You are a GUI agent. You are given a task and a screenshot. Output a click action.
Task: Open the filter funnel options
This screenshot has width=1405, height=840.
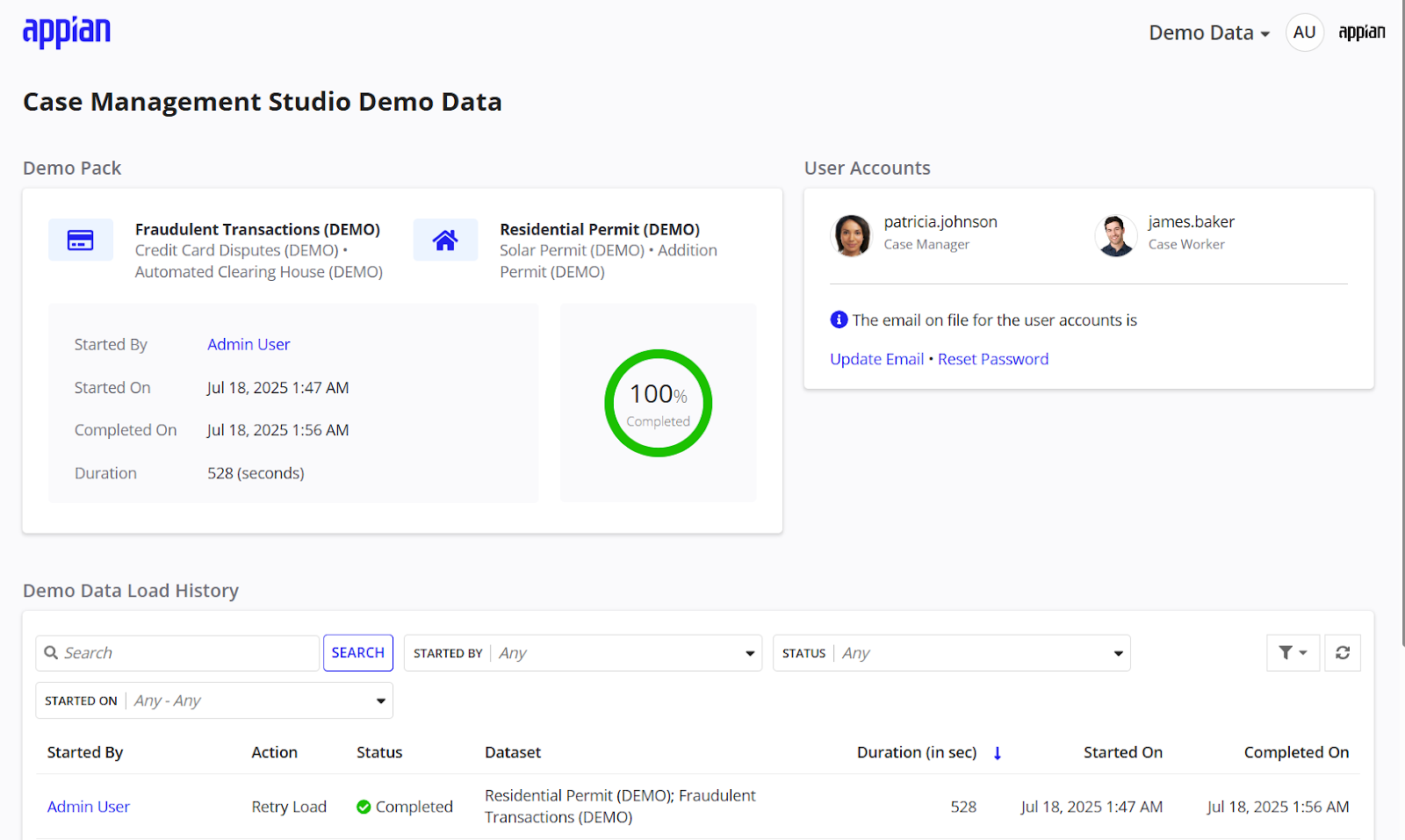1293,653
